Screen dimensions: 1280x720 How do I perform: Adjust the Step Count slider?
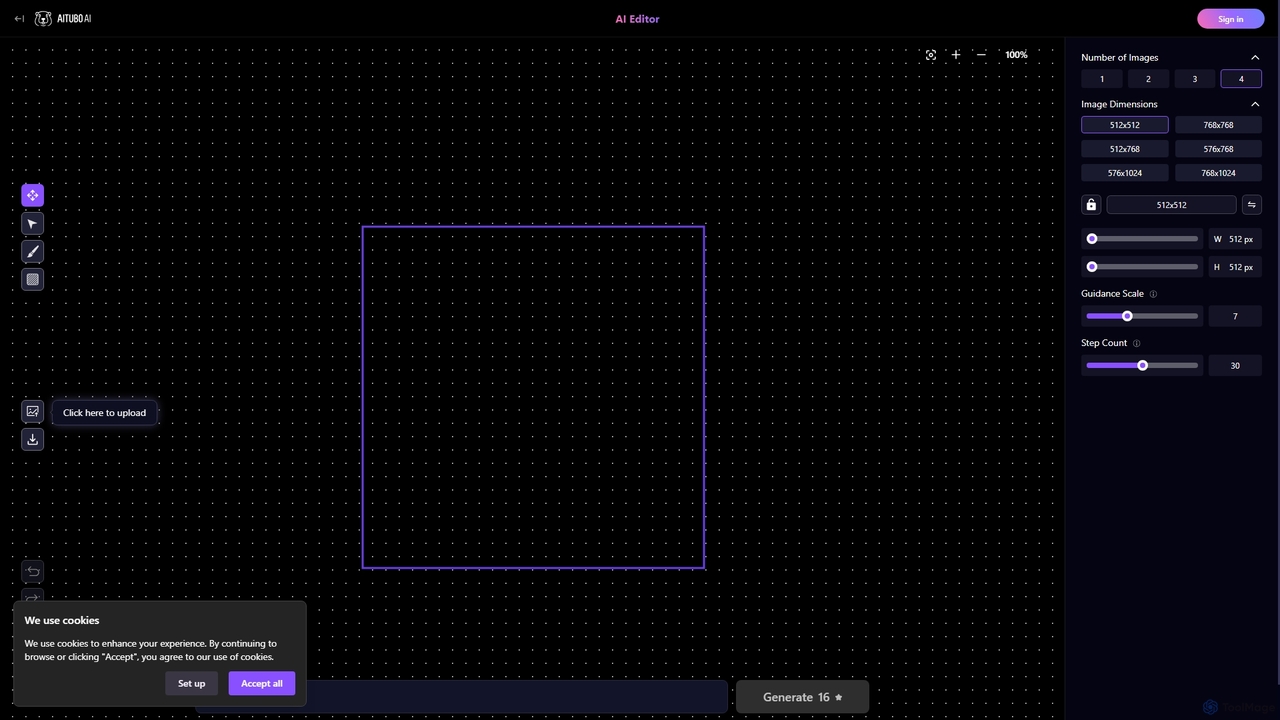coord(1142,365)
